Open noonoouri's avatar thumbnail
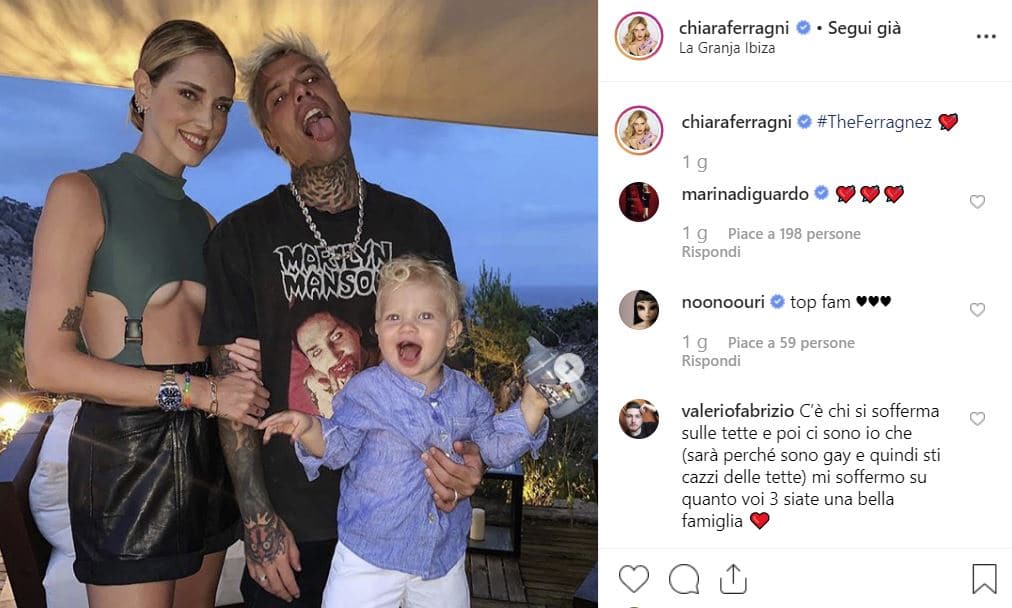This screenshot has width=1012, height=608. [639, 310]
